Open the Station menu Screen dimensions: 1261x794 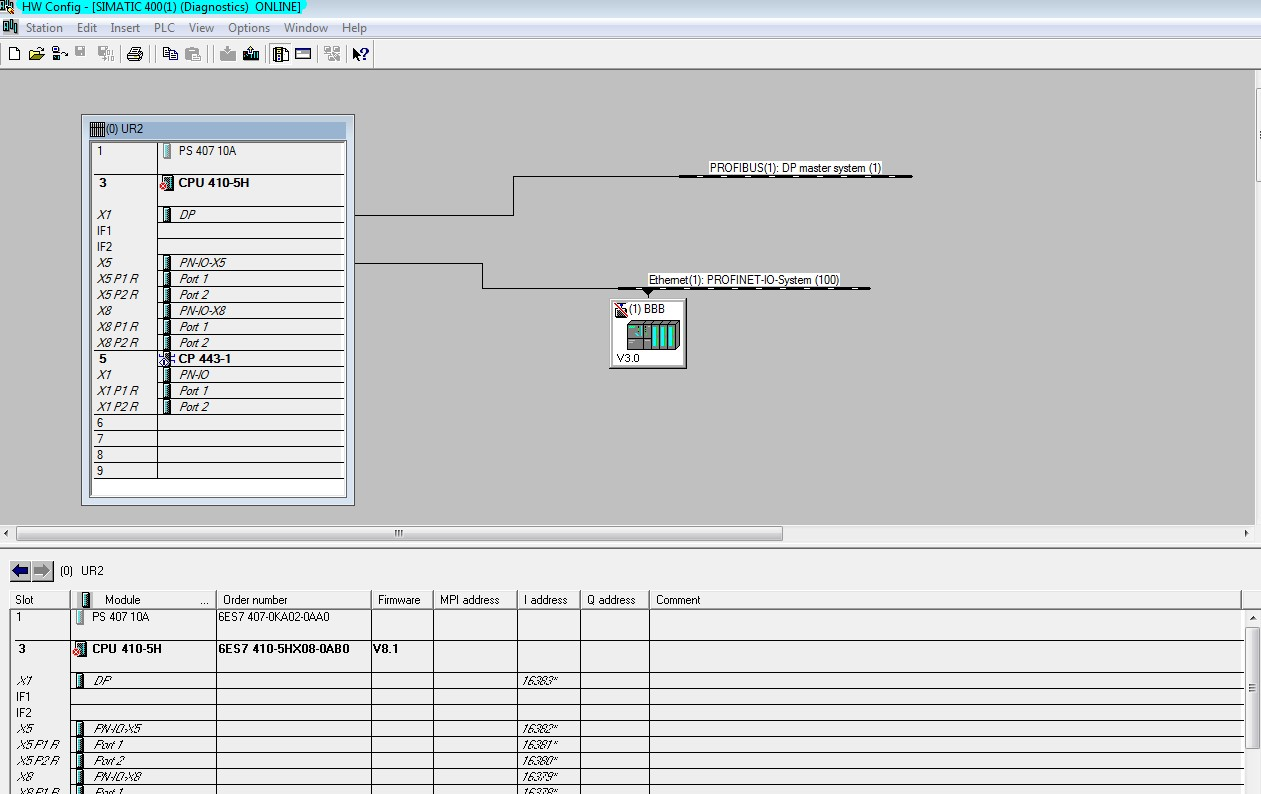(44, 28)
